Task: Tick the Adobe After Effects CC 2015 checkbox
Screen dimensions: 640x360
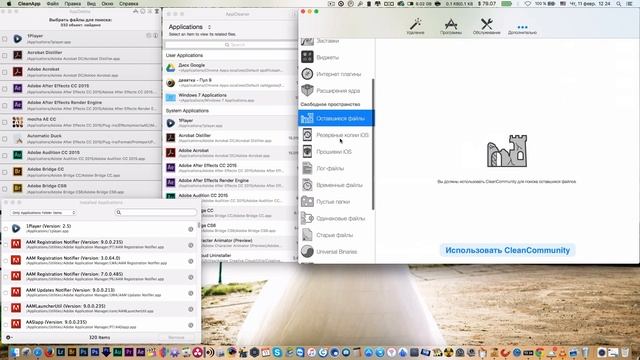Action: [x=5, y=89]
